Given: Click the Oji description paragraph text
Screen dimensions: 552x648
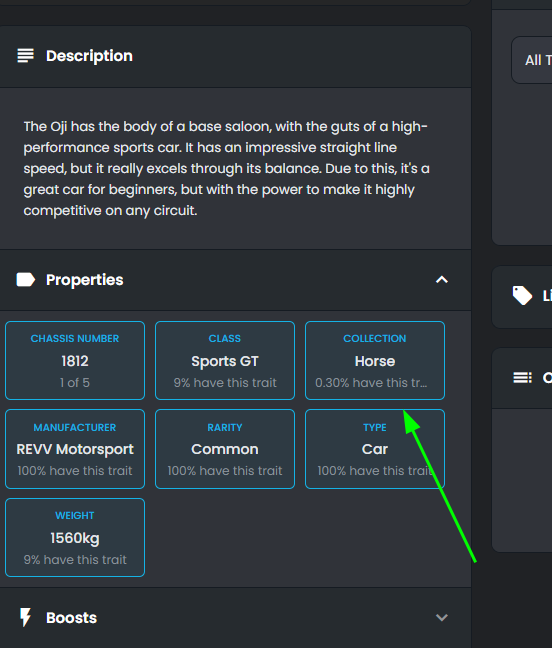Looking at the screenshot, I should point(226,169).
